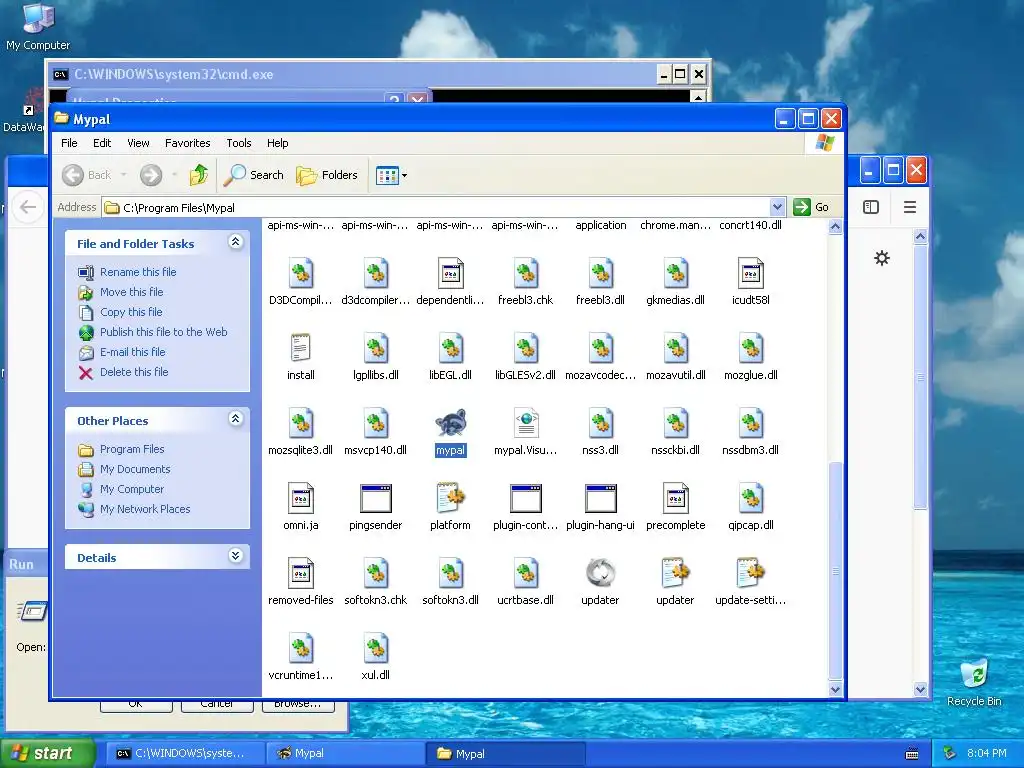This screenshot has width=1024, height=768.
Task: Click the dependentli... file icon
Action: tap(451, 273)
